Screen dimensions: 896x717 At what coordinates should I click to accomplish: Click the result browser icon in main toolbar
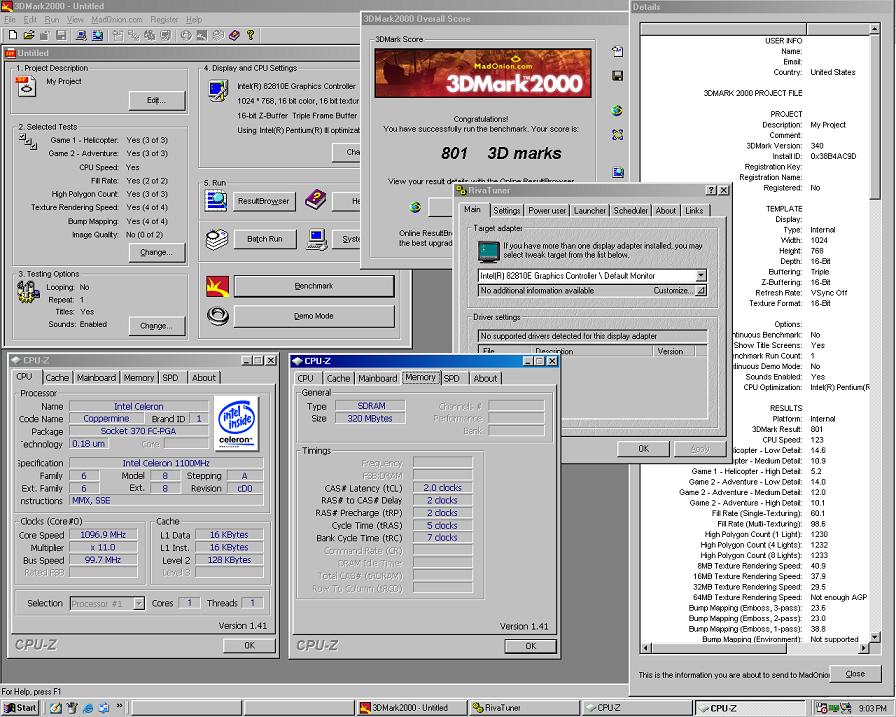point(98,35)
